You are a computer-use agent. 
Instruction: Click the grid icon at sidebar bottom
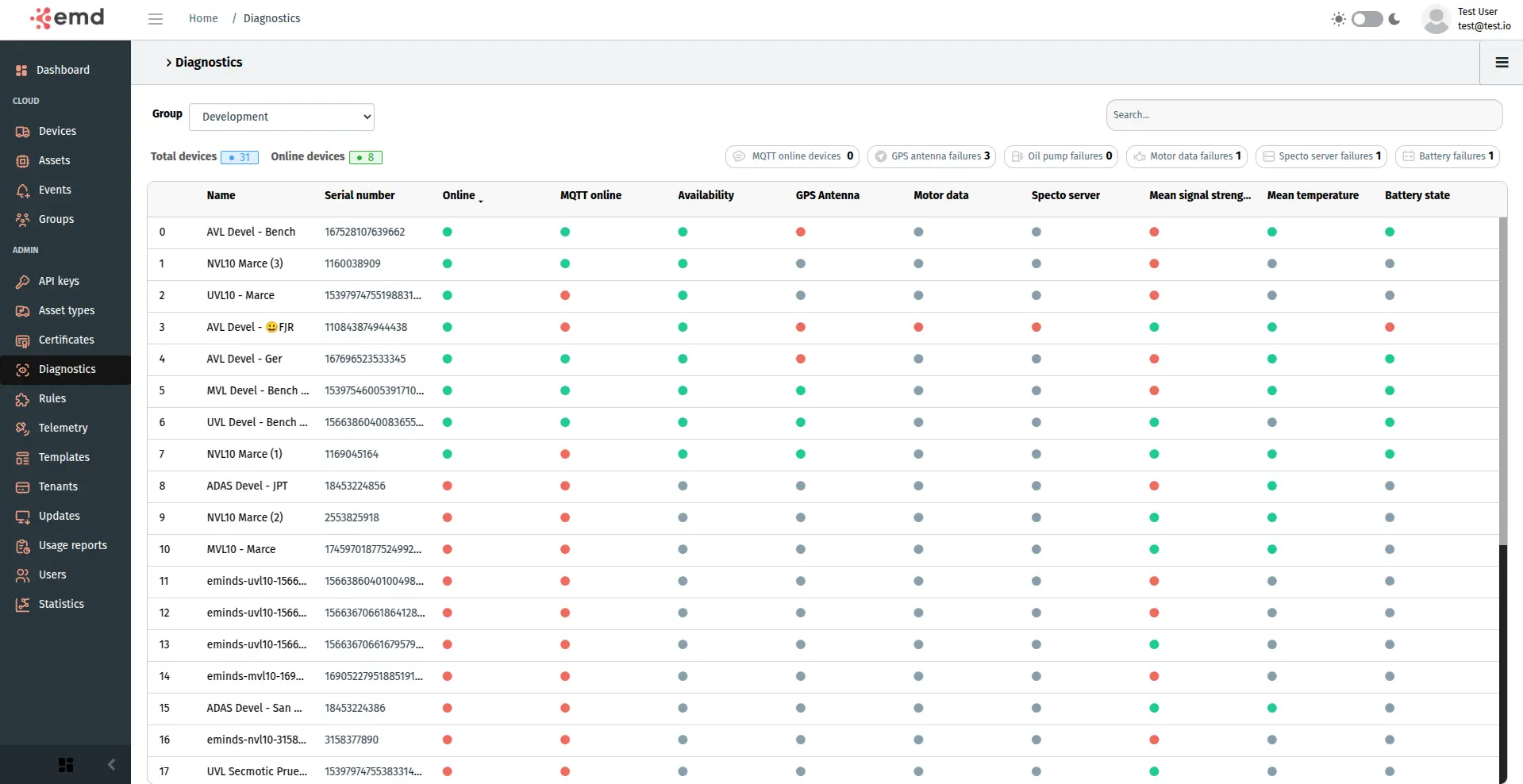pyautogui.click(x=66, y=764)
